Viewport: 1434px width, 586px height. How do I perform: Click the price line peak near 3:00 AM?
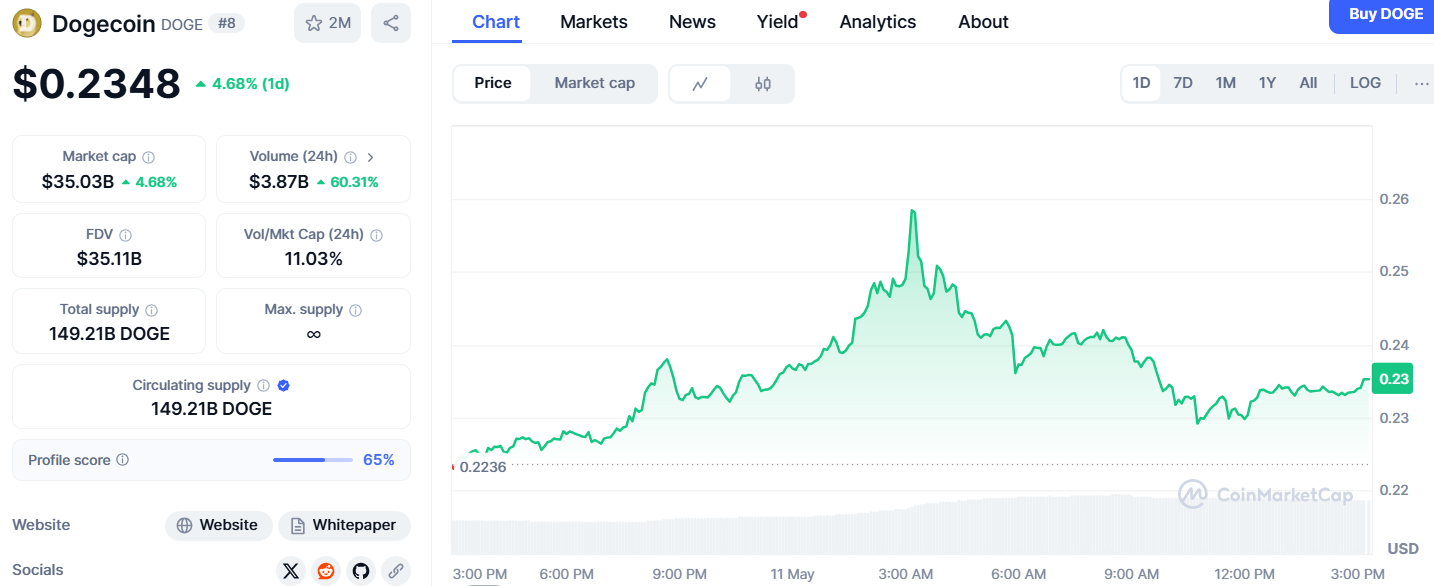(x=913, y=211)
